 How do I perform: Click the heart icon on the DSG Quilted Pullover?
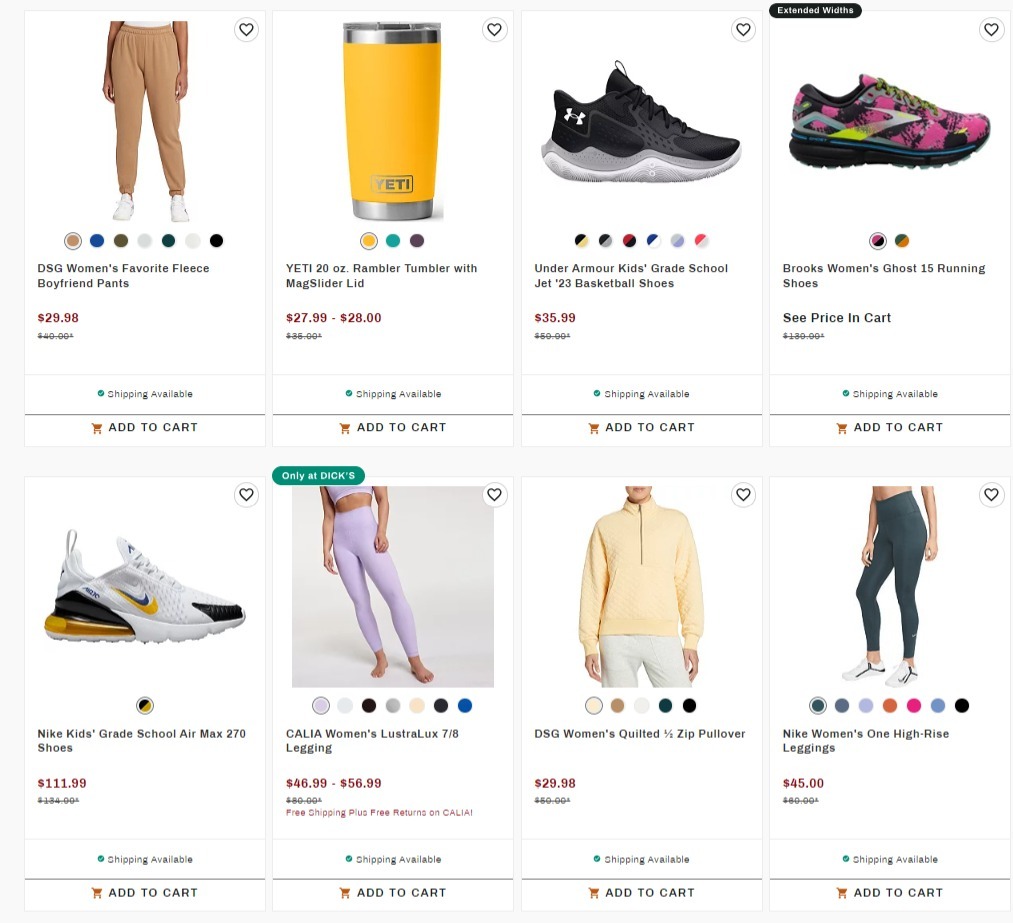(743, 494)
